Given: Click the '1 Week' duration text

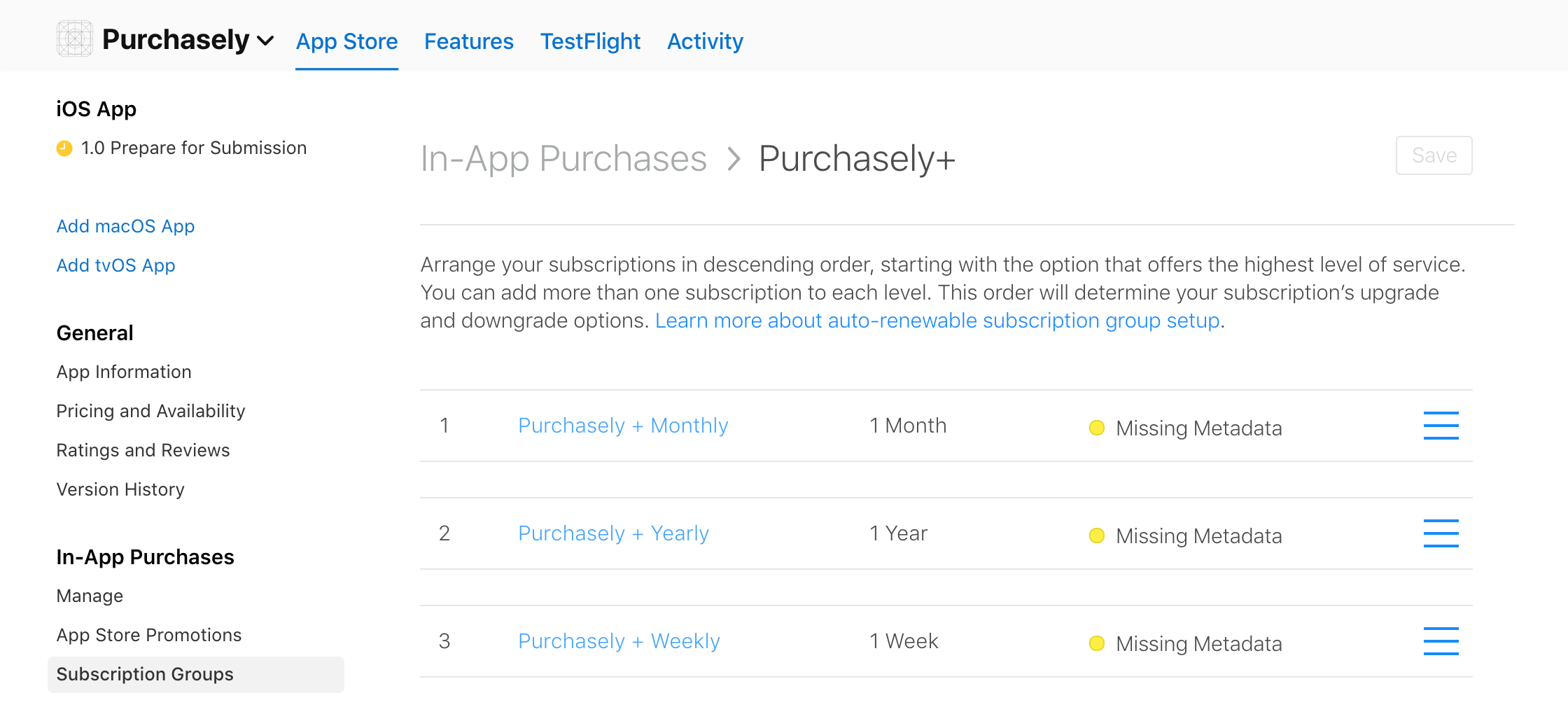Looking at the screenshot, I should pos(904,641).
